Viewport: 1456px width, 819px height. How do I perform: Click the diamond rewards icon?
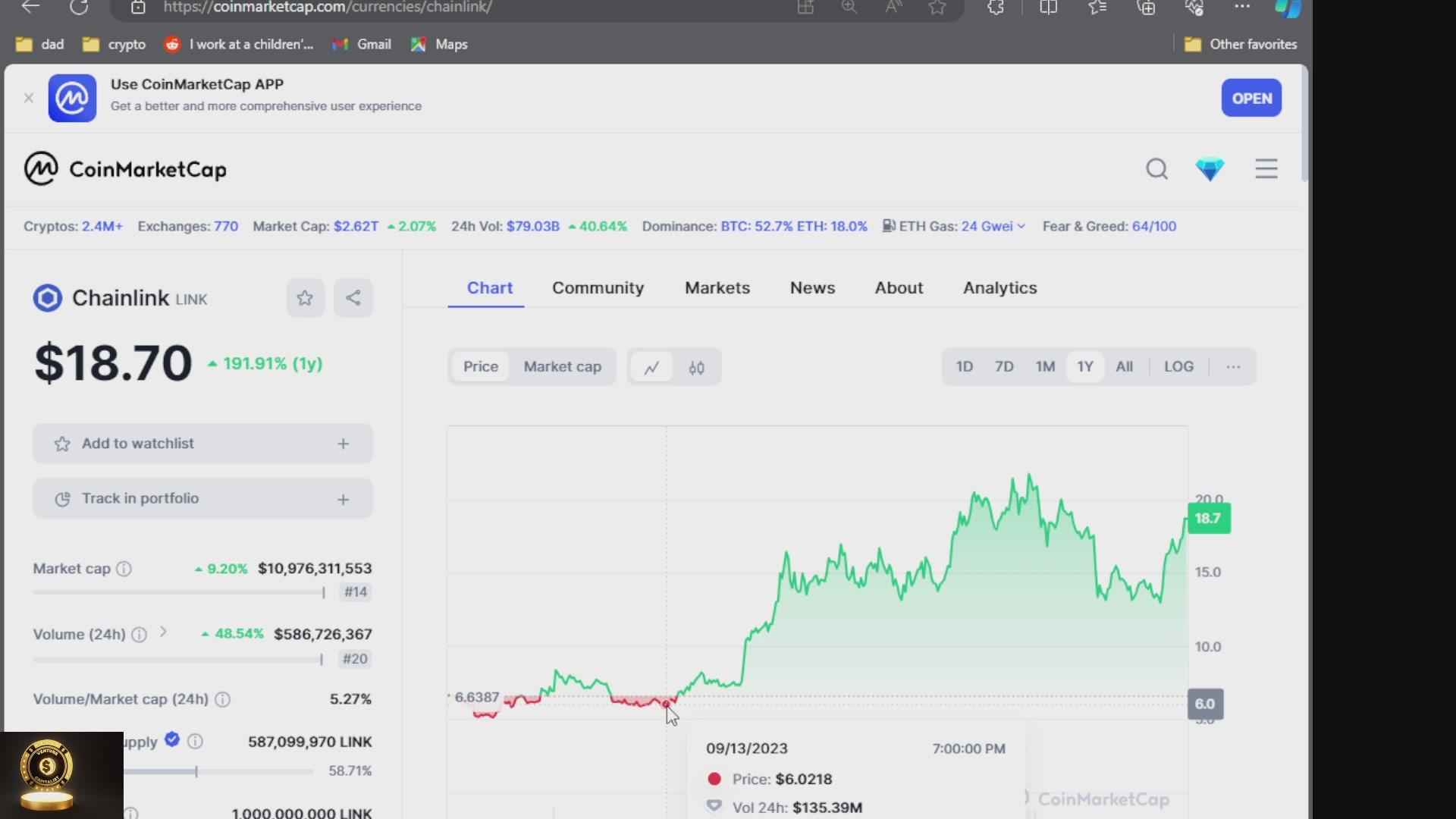[x=1210, y=168]
